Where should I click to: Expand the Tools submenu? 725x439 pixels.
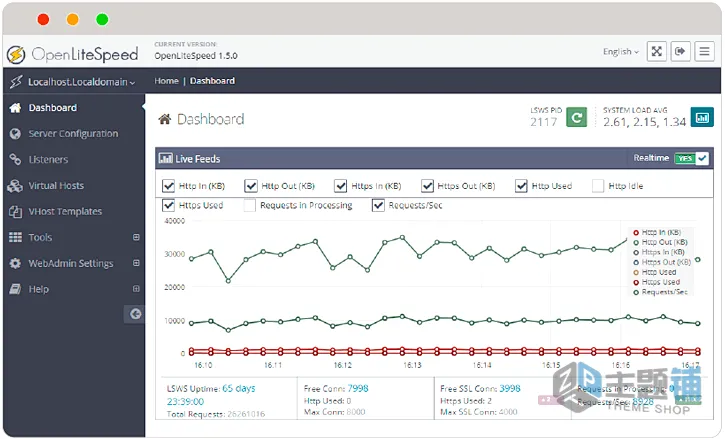click(136, 237)
